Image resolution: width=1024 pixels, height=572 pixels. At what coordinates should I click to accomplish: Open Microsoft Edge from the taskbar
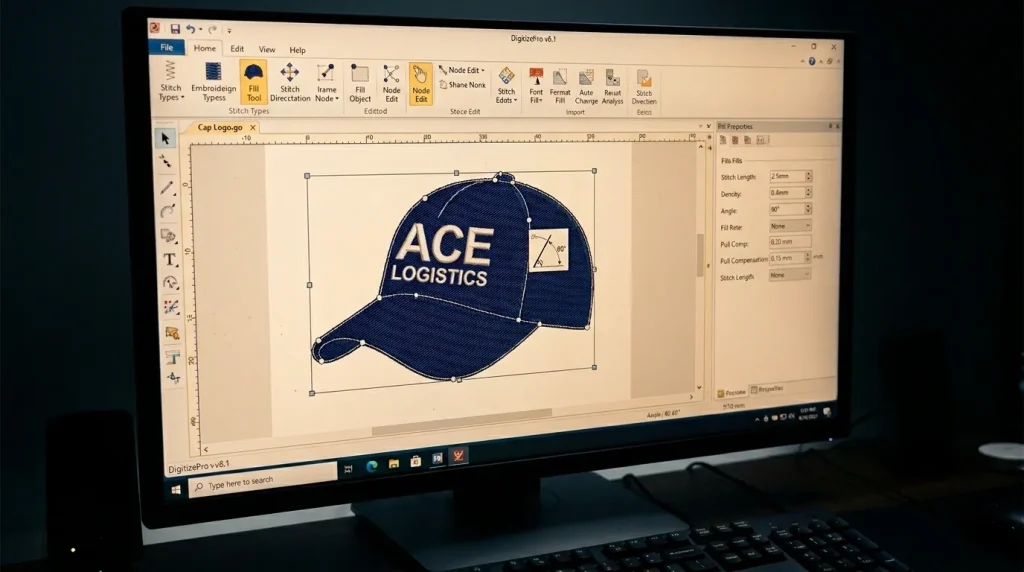372,466
